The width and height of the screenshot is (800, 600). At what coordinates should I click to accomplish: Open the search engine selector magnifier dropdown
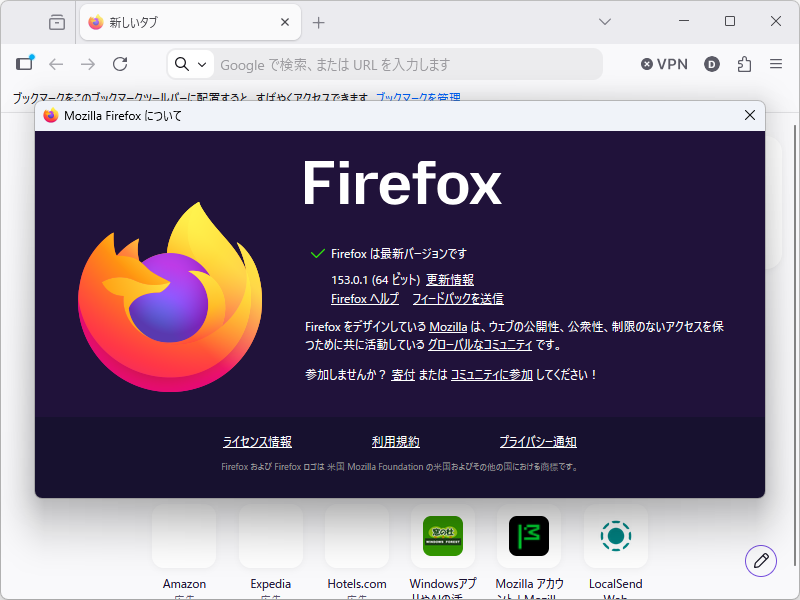pos(190,64)
